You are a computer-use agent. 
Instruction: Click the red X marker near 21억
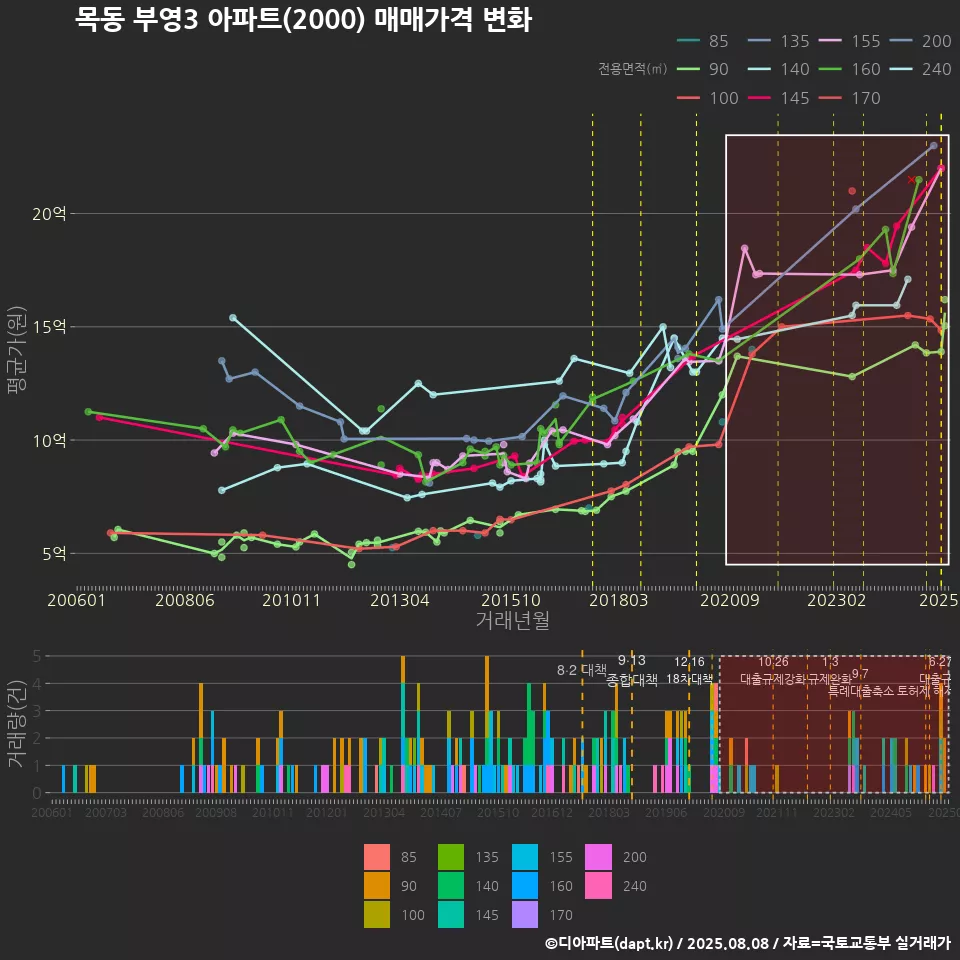click(x=911, y=180)
